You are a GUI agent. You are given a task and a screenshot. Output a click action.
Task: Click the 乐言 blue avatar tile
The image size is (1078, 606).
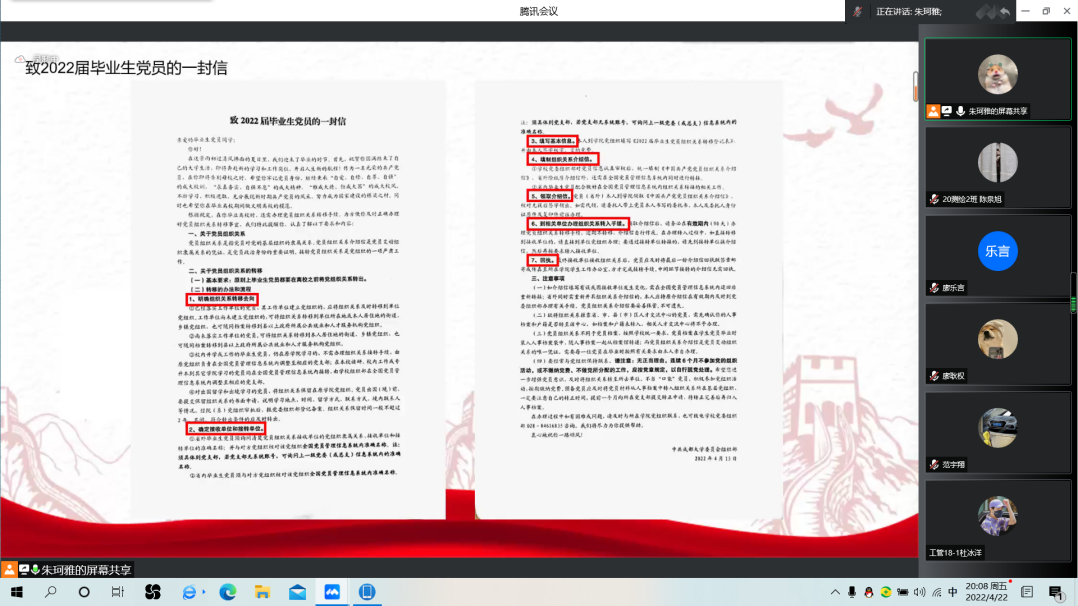997,251
